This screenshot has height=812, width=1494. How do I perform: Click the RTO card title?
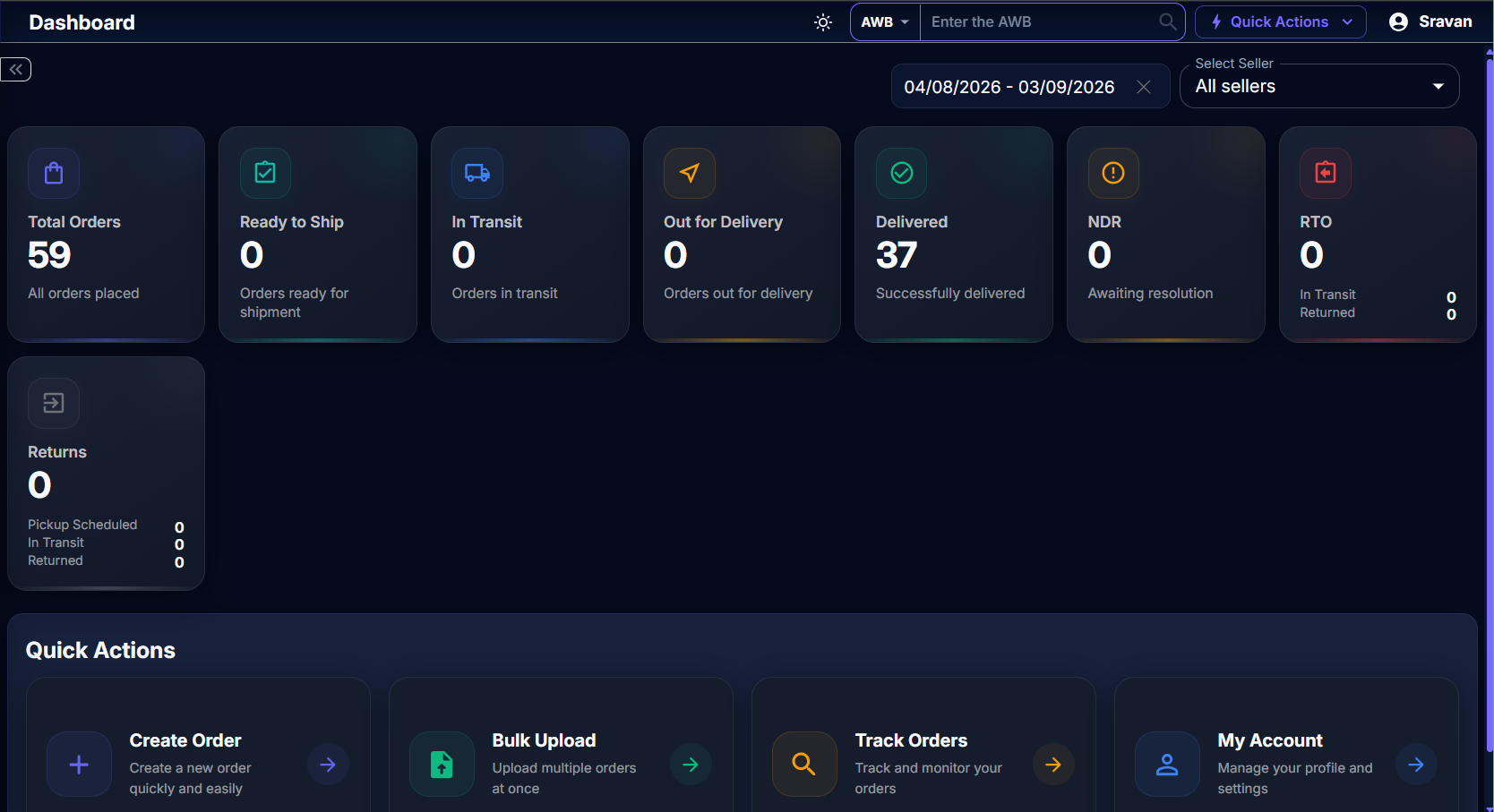click(1316, 222)
